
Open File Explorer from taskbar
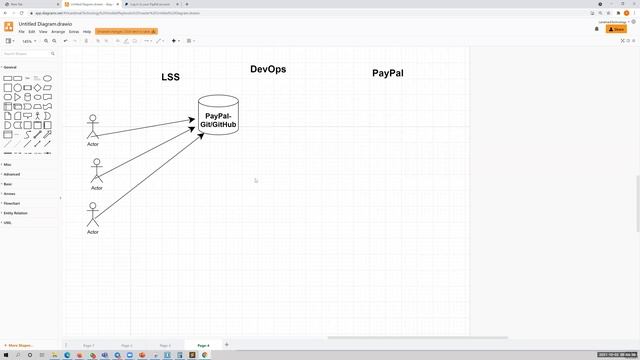tap(54, 355)
